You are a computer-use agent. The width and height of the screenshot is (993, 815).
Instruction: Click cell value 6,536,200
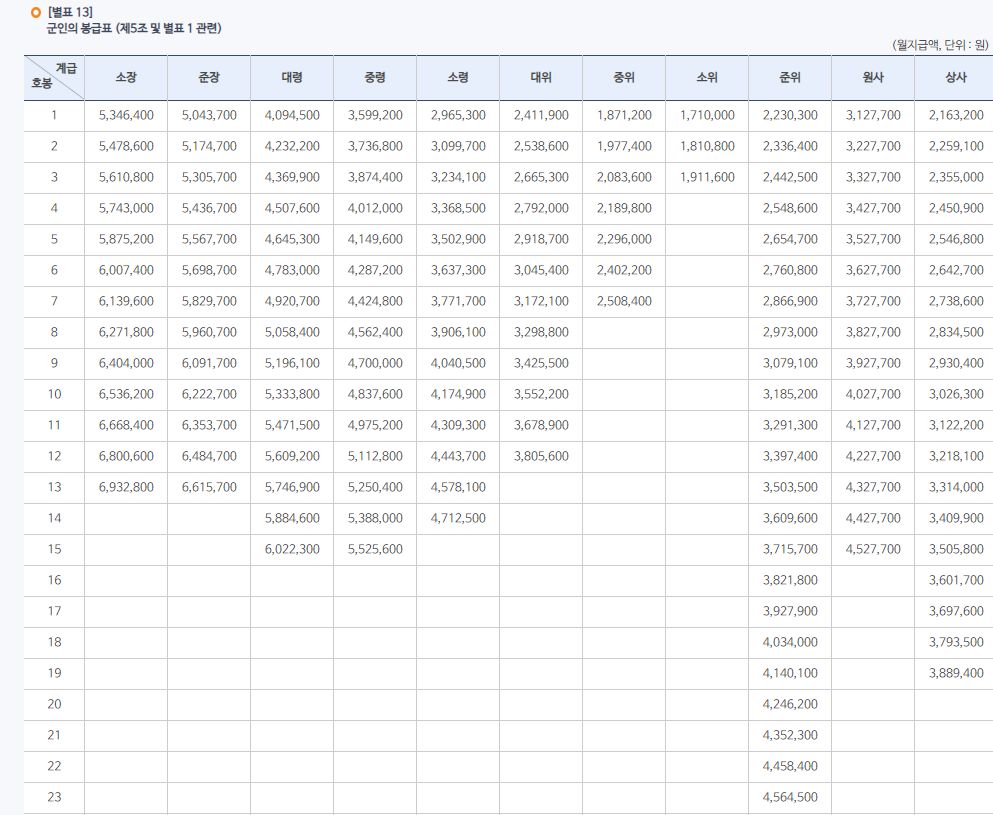[126, 395]
